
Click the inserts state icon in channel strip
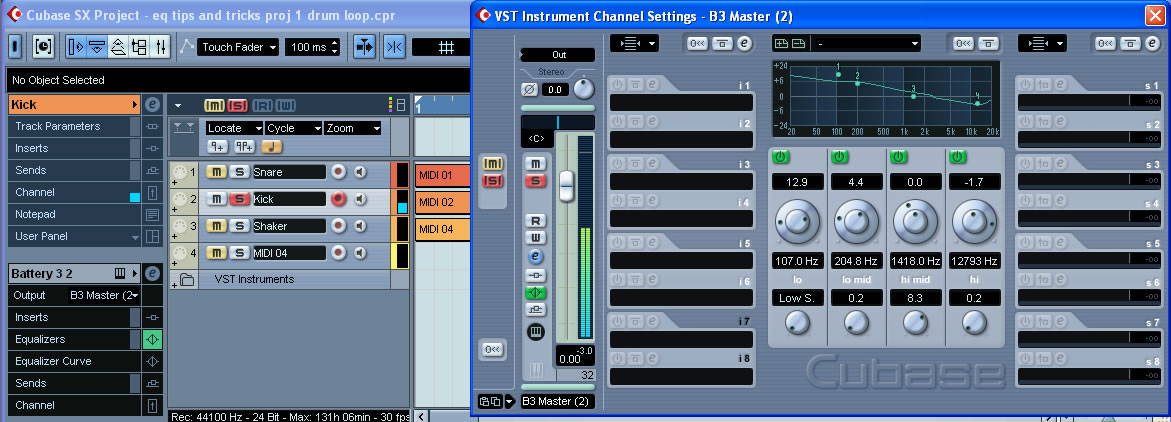[535, 275]
